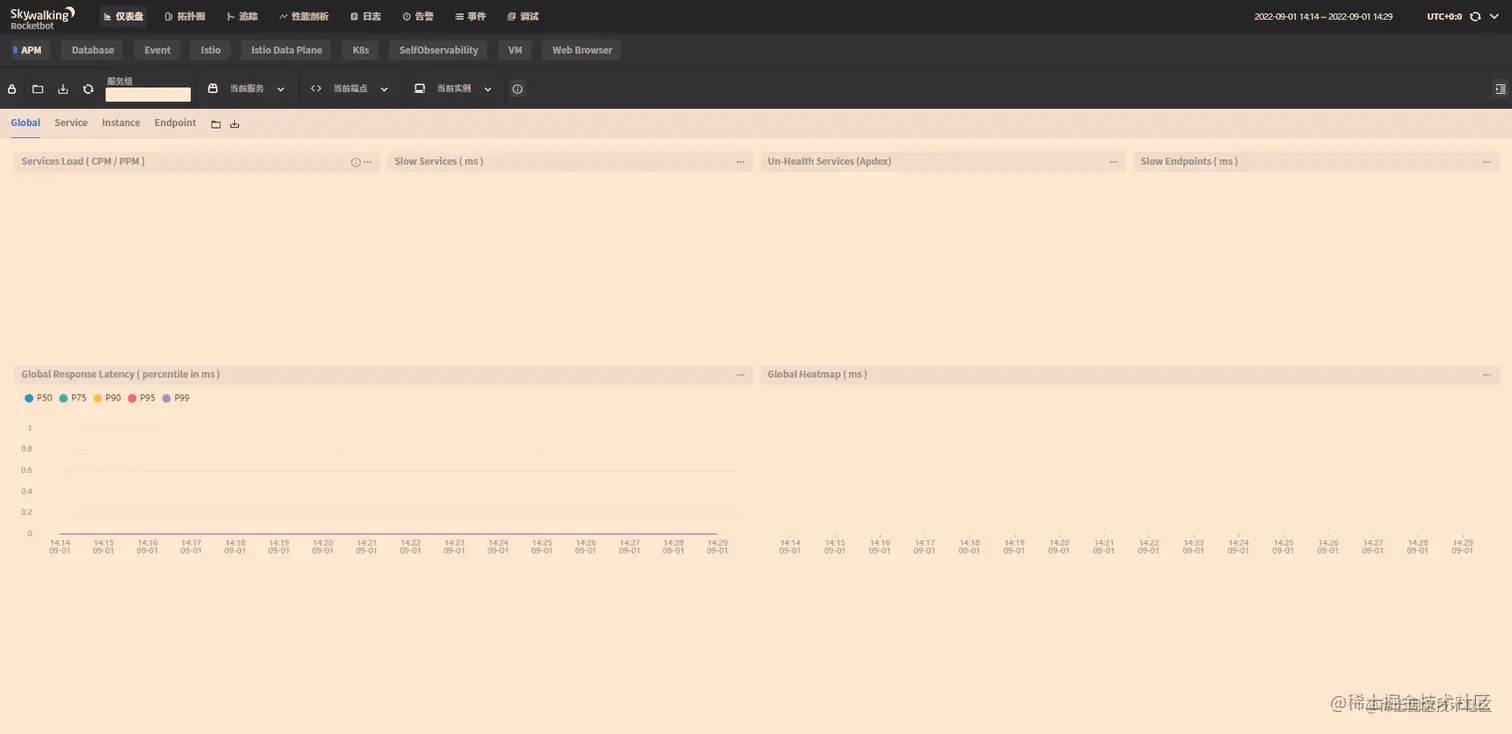Image resolution: width=1512 pixels, height=734 pixels.
Task: Click Global Response Latency panel title
Action: (x=121, y=375)
